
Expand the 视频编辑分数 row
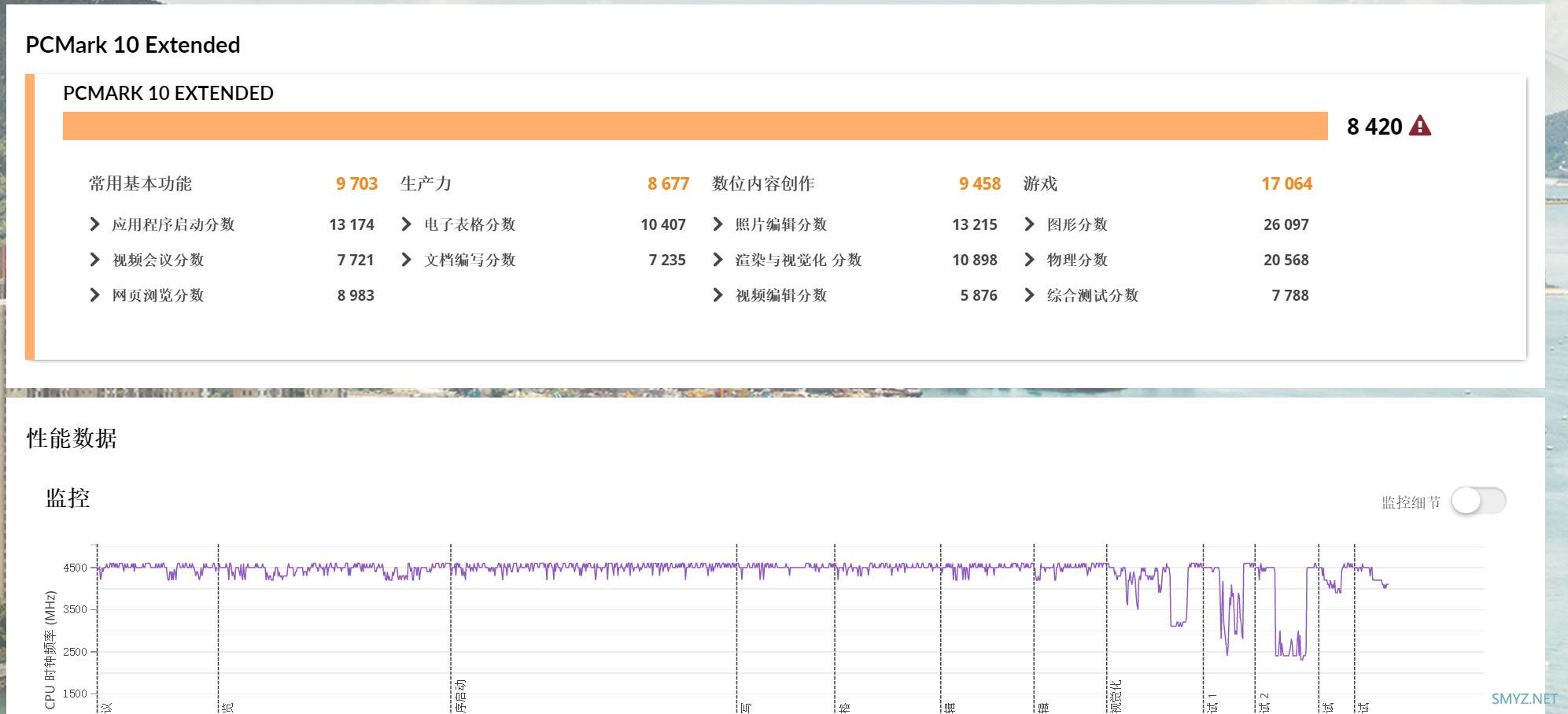click(x=718, y=295)
